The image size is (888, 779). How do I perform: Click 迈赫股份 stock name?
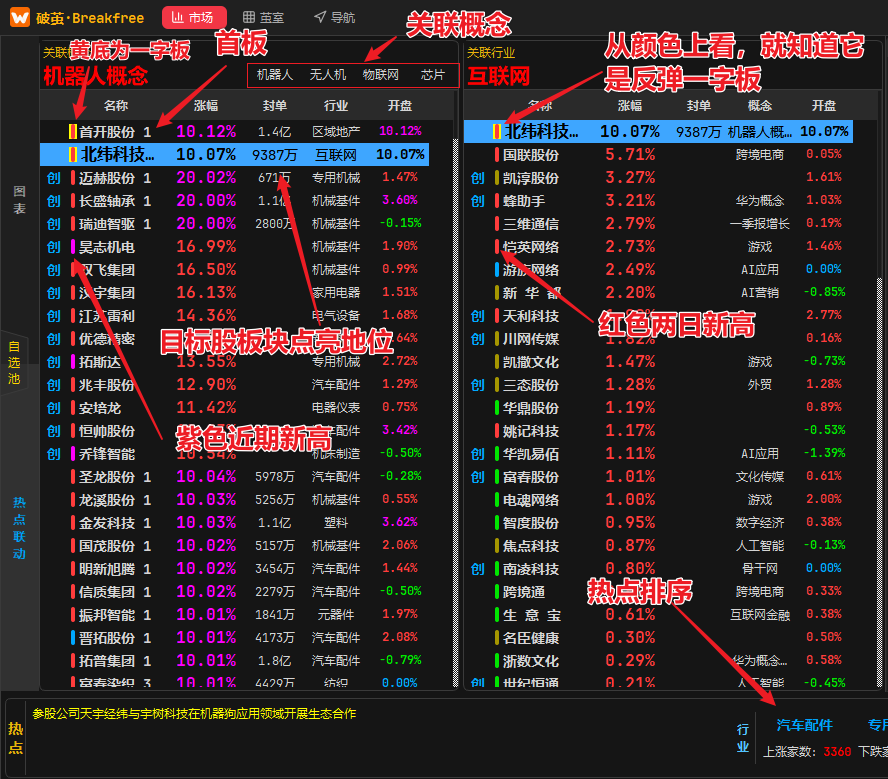coord(106,178)
